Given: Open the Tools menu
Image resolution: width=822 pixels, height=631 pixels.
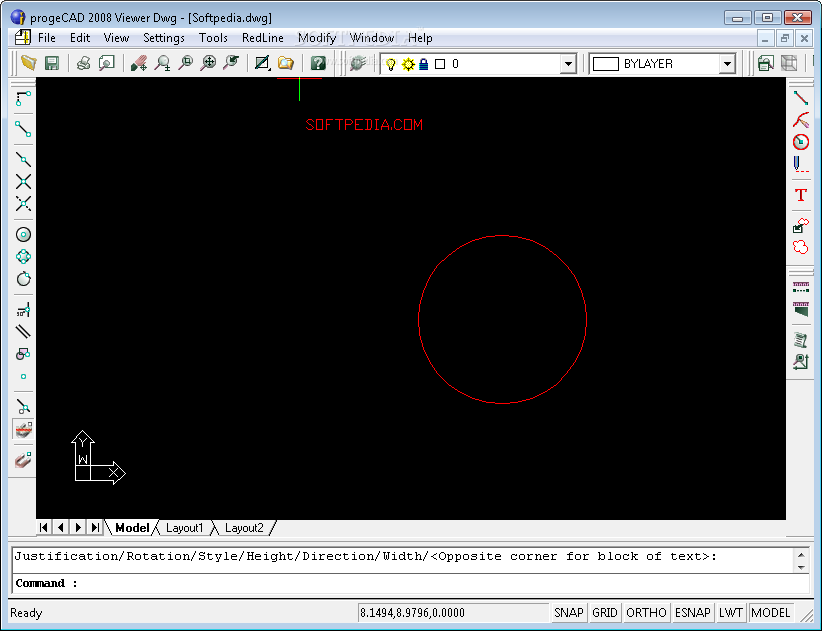Looking at the screenshot, I should [213, 38].
